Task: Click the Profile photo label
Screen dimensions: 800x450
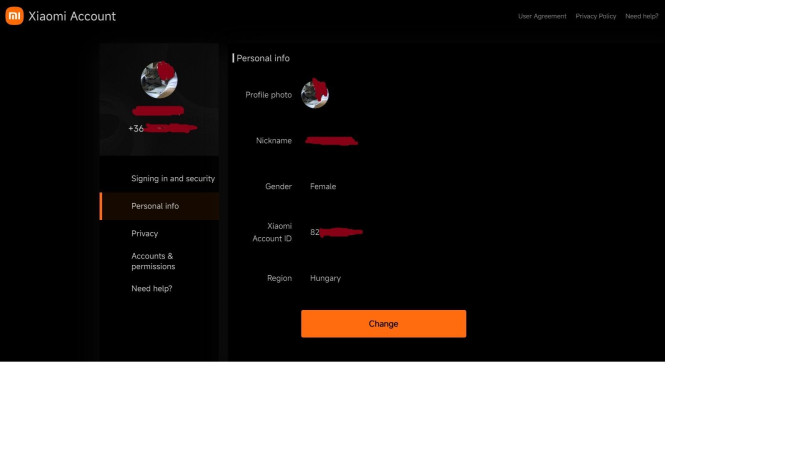Action: pyautogui.click(x=268, y=95)
